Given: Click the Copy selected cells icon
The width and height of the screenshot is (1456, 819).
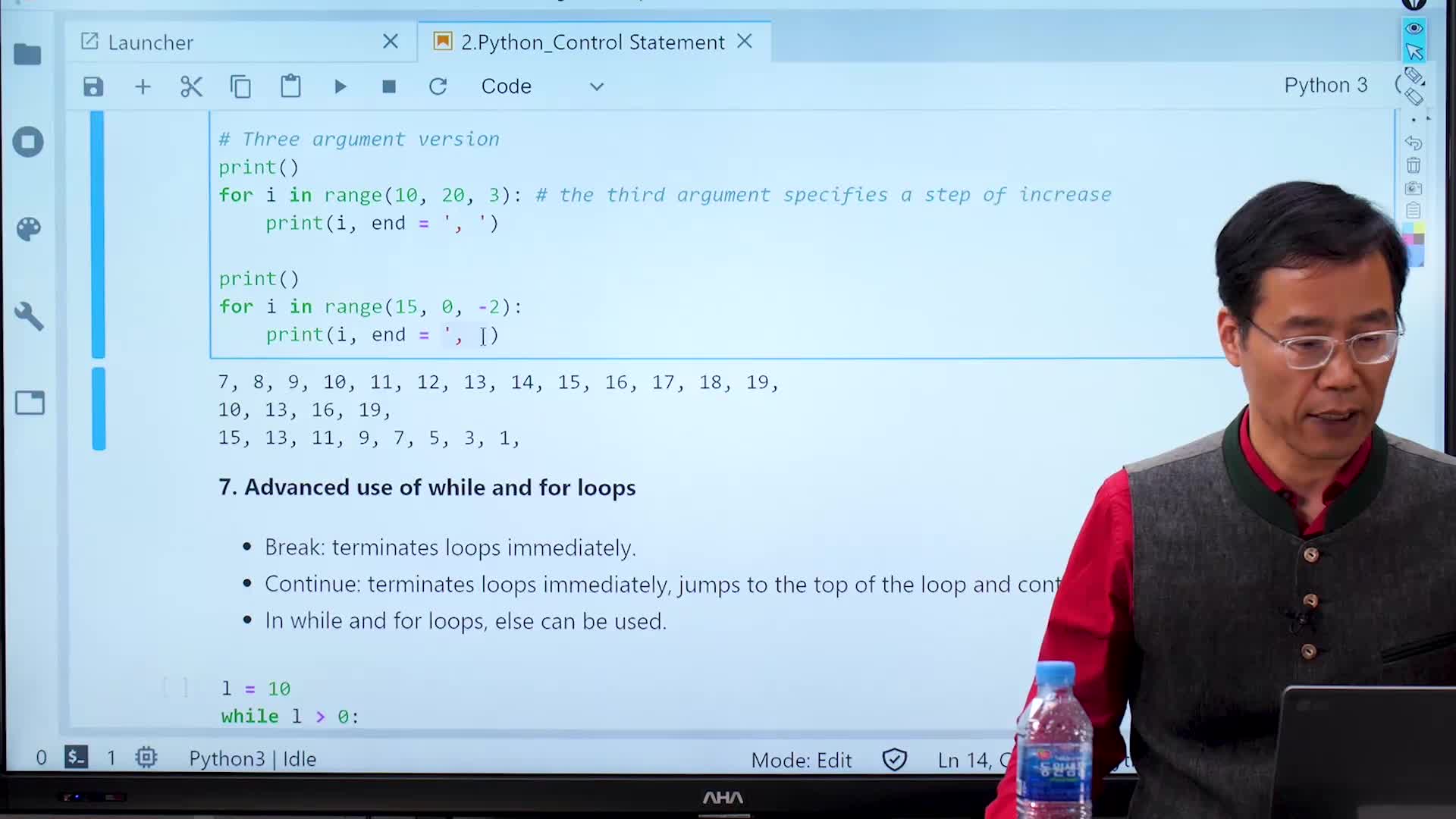Looking at the screenshot, I should pyautogui.click(x=240, y=86).
